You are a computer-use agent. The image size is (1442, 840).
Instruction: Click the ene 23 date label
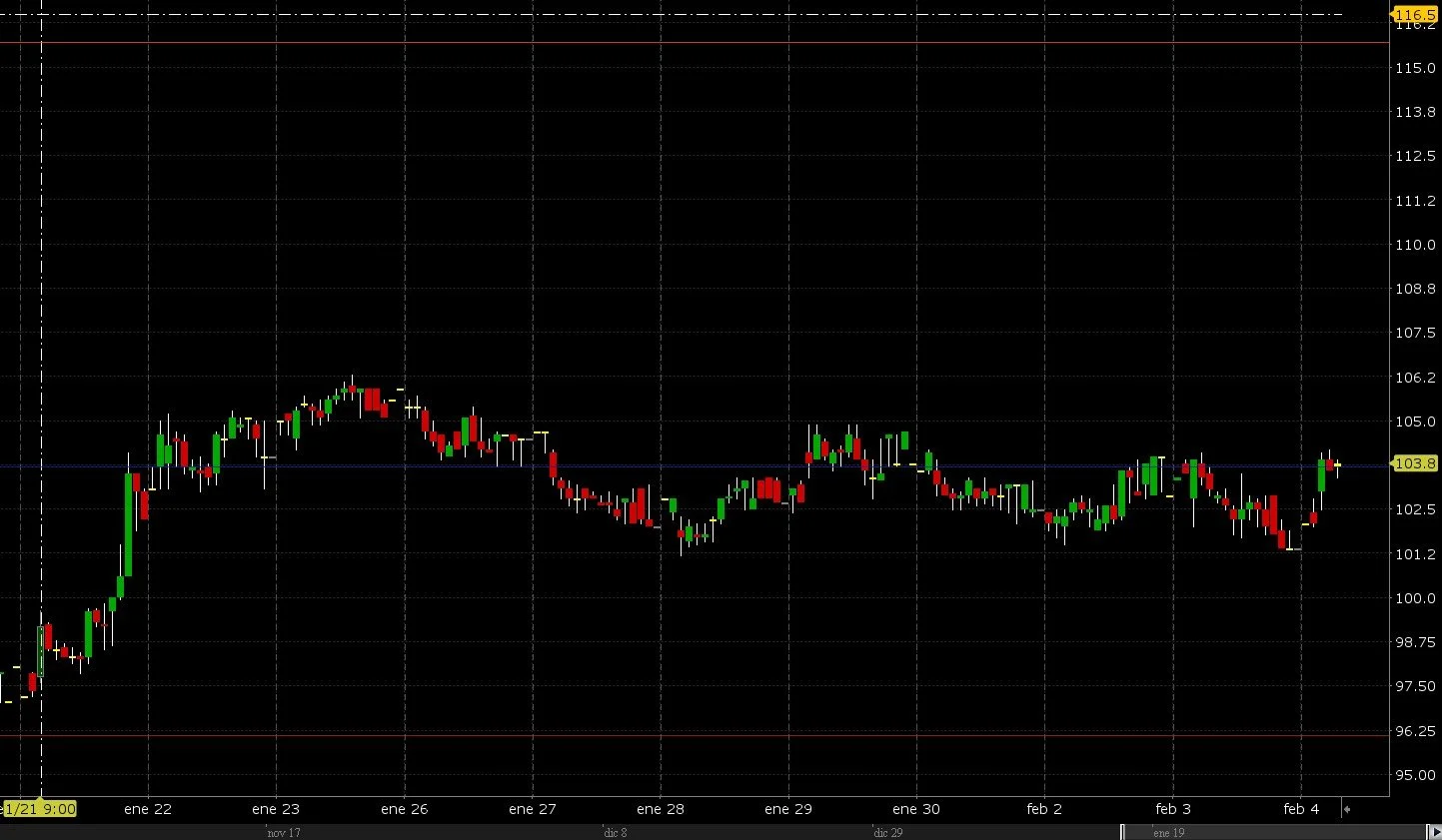pos(276,809)
